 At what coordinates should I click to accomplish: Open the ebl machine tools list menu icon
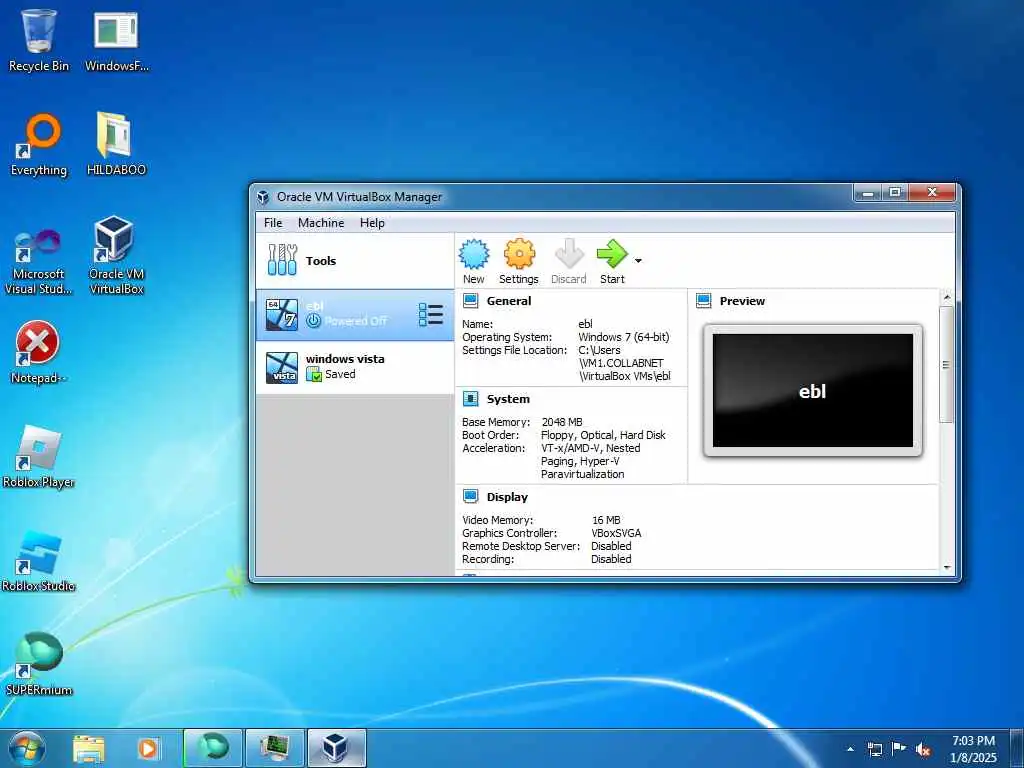click(x=431, y=314)
